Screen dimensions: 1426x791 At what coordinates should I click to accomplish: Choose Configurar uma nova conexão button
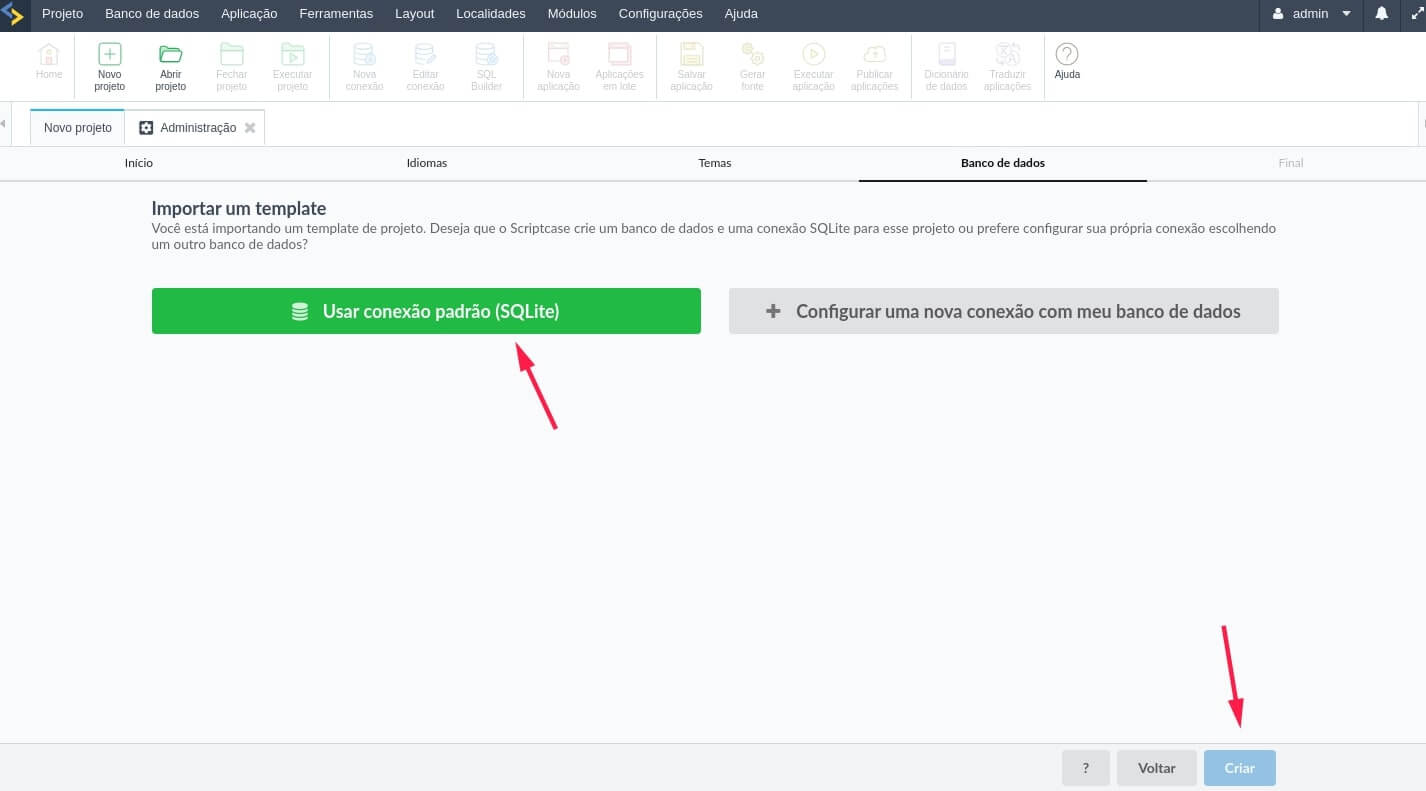click(1003, 311)
